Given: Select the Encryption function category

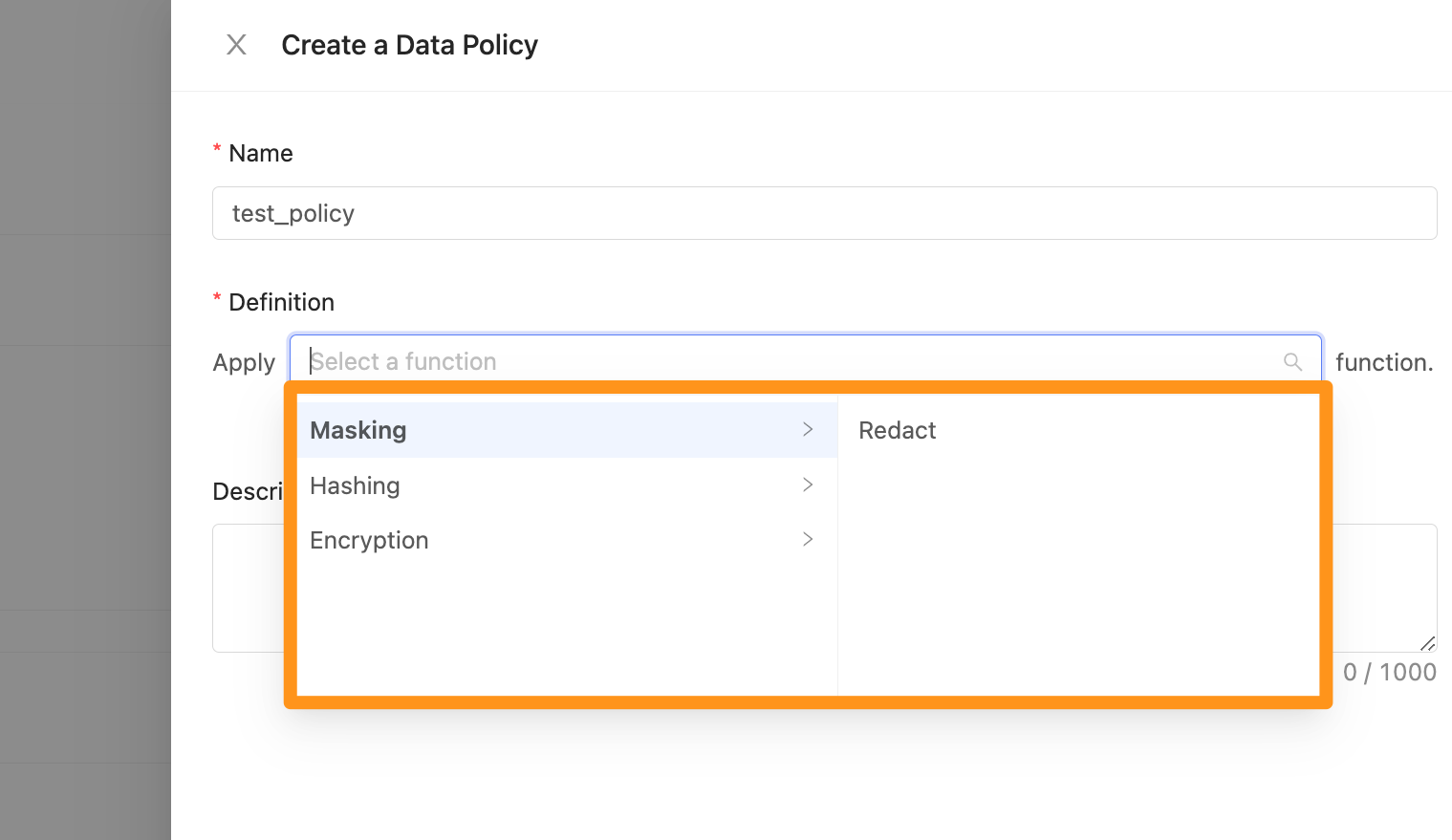Looking at the screenshot, I should 567,540.
